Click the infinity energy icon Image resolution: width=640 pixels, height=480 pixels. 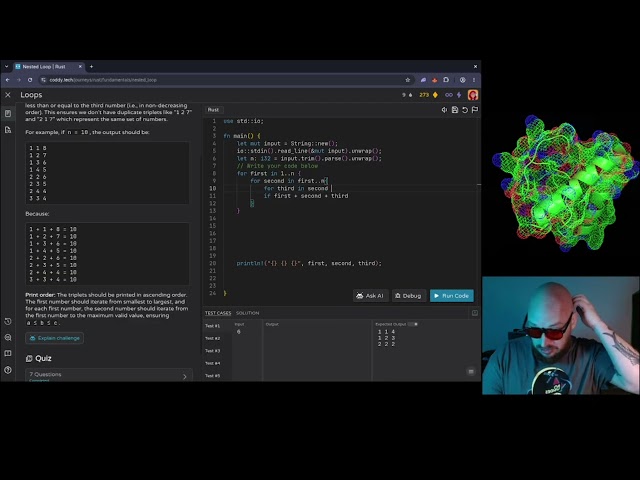tap(449, 95)
